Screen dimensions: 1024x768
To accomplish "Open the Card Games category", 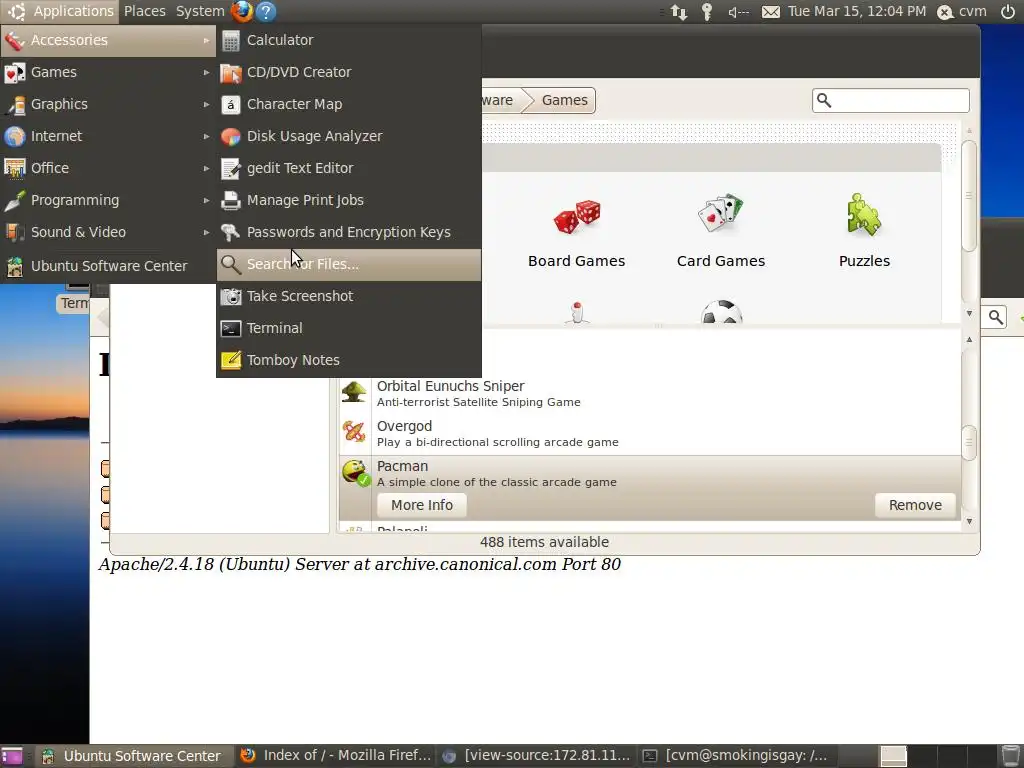I will pos(721,232).
